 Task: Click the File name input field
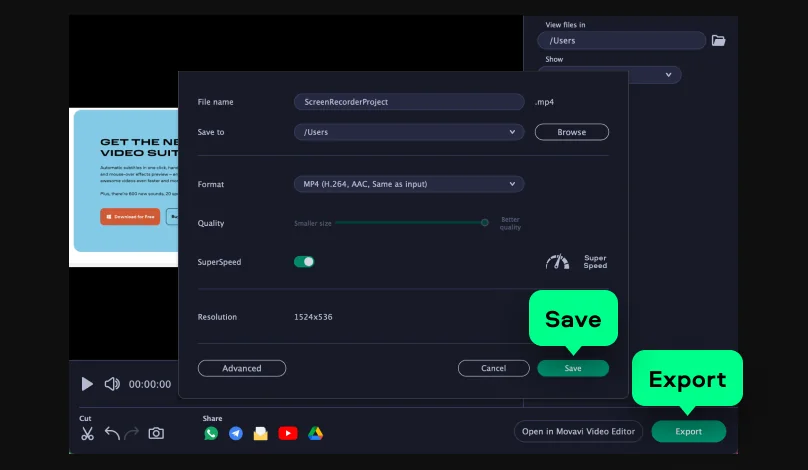pos(409,102)
